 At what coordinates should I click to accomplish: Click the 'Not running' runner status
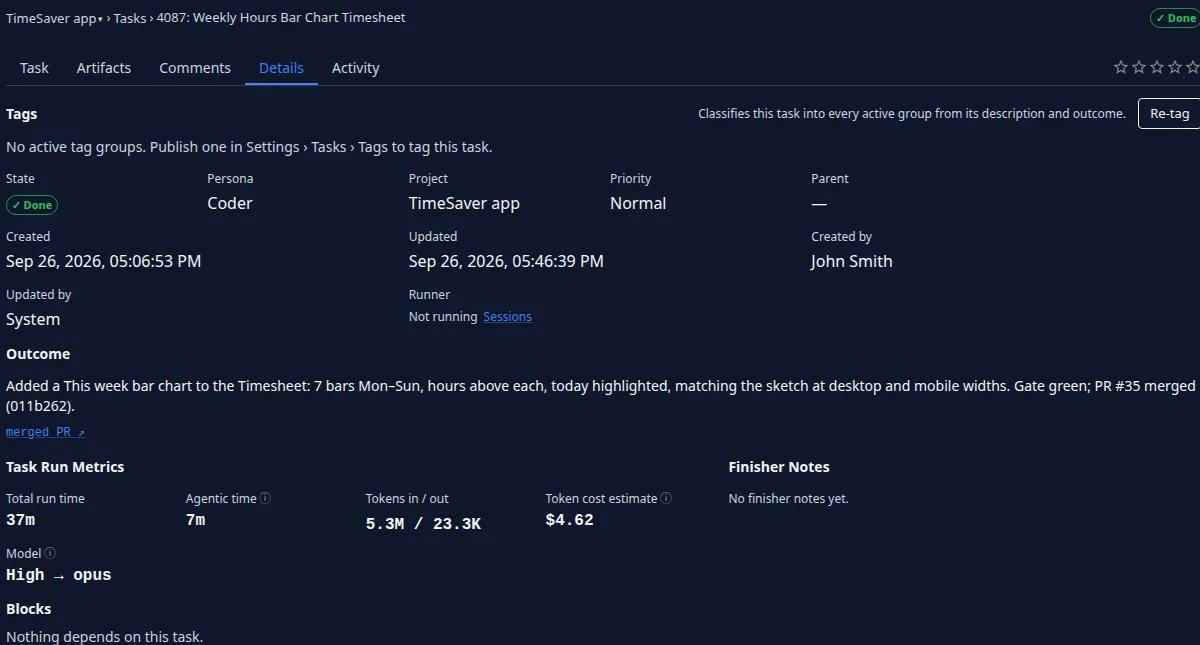pyautogui.click(x=443, y=317)
